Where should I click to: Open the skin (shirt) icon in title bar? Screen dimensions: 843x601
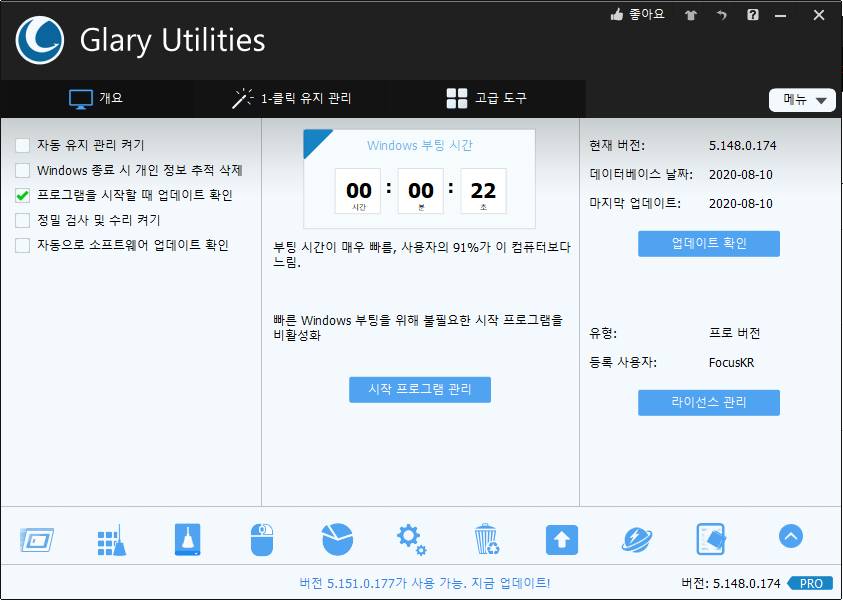coord(691,15)
